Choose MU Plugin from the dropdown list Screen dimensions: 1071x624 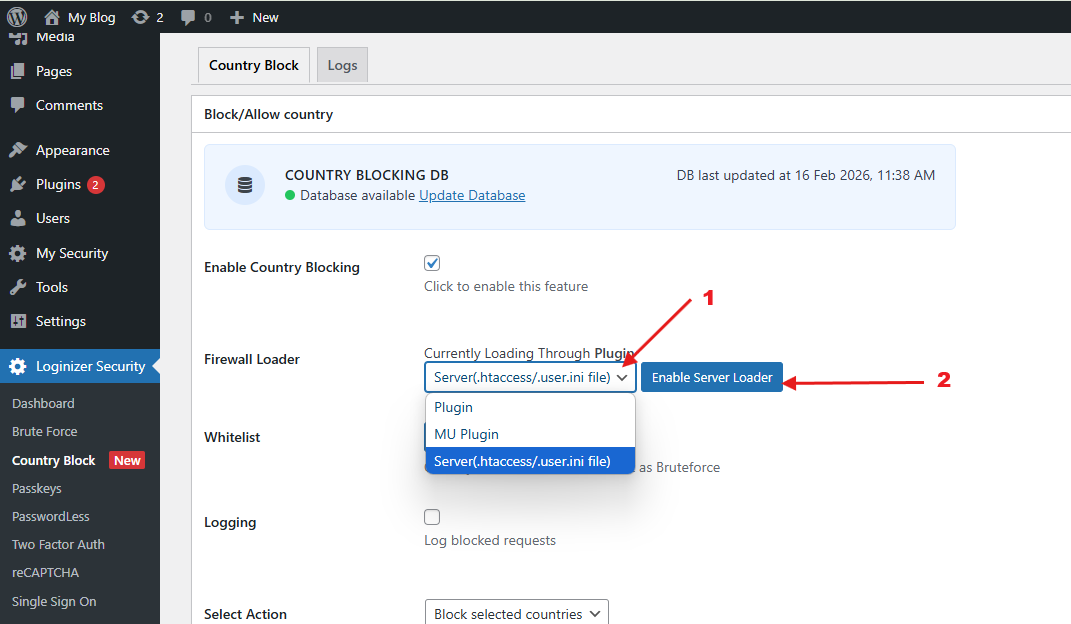click(x=466, y=434)
